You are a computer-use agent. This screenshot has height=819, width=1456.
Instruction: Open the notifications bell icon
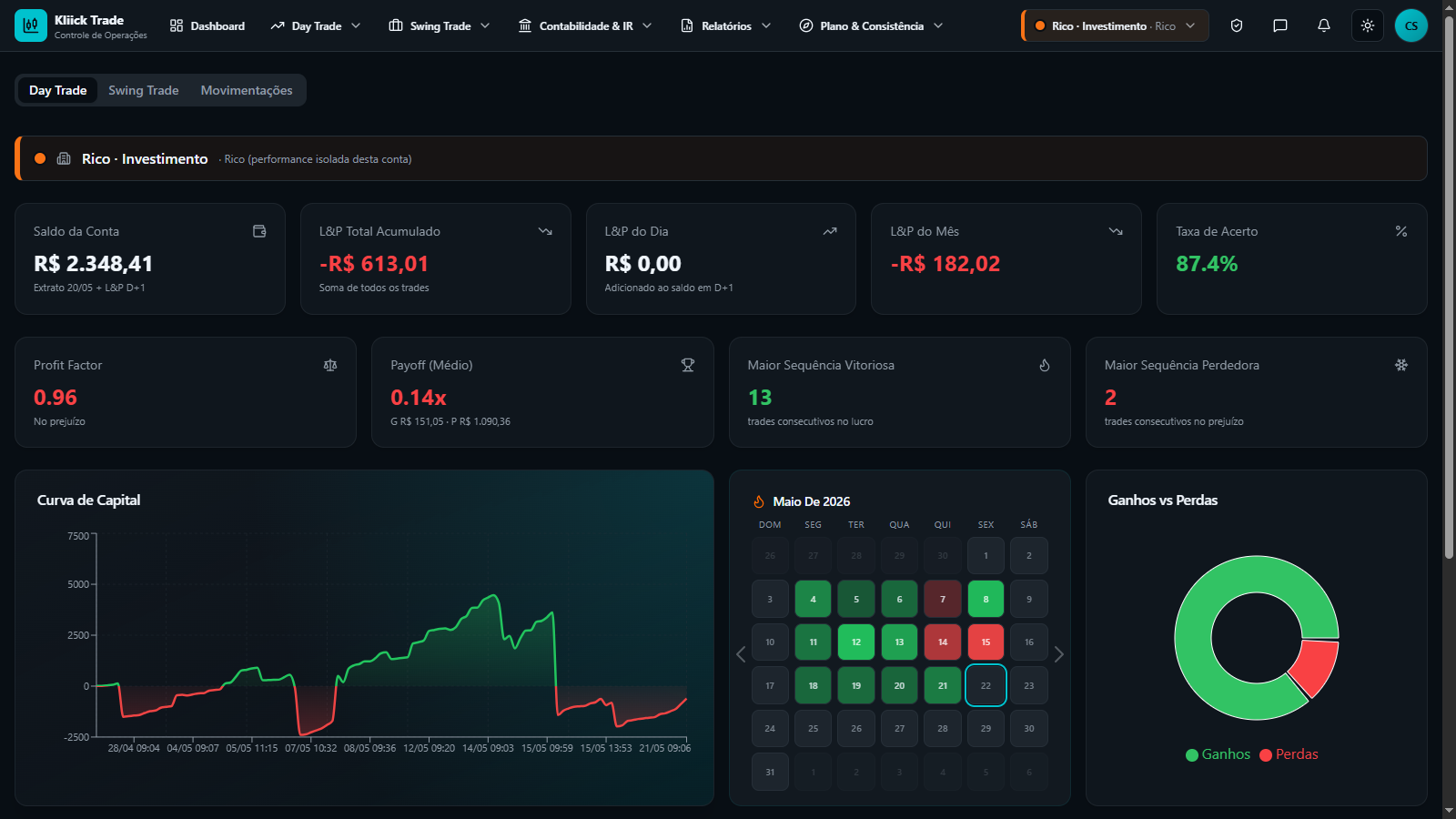1324,25
